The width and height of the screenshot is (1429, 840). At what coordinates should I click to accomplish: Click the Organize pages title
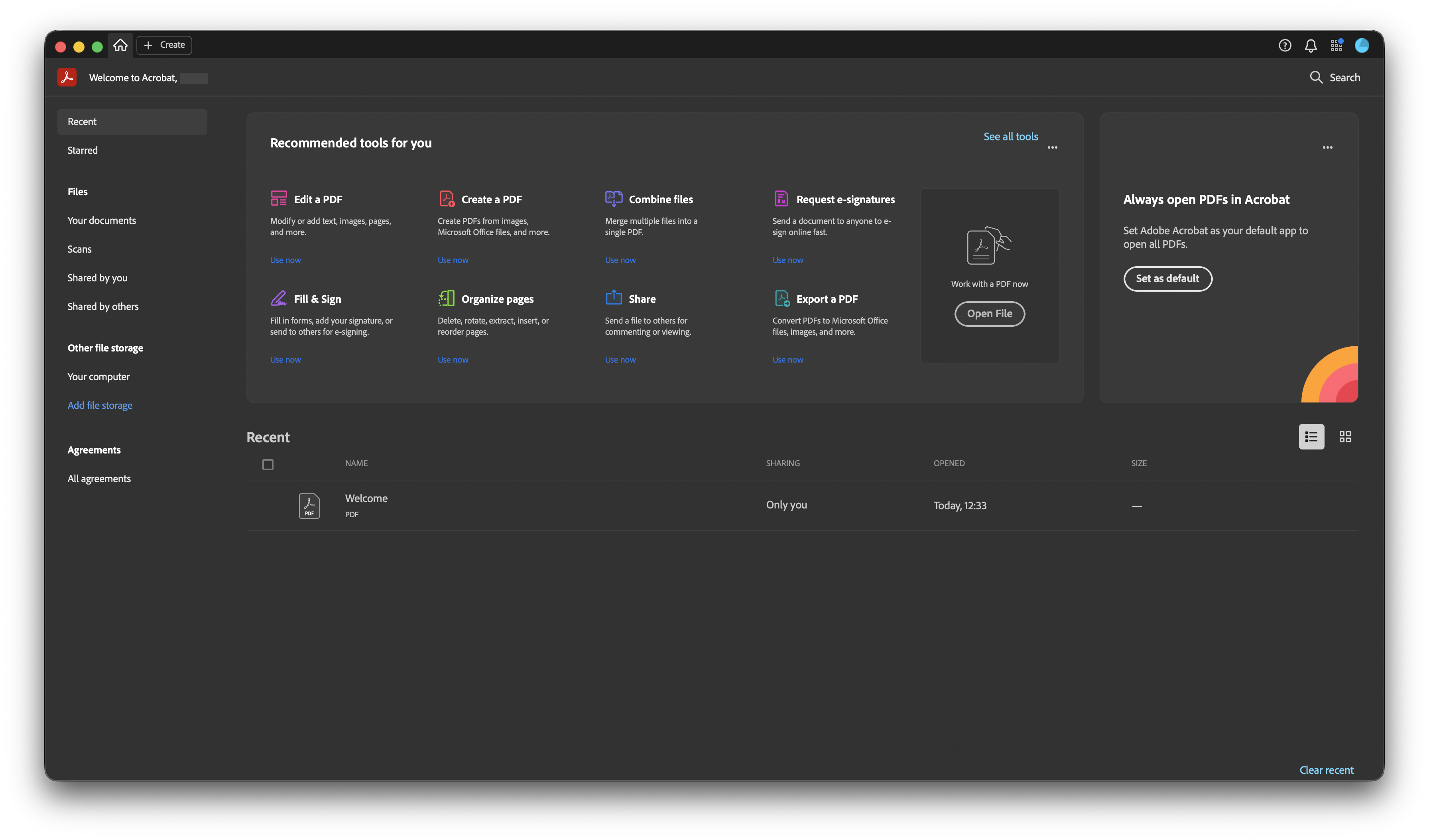(x=497, y=299)
